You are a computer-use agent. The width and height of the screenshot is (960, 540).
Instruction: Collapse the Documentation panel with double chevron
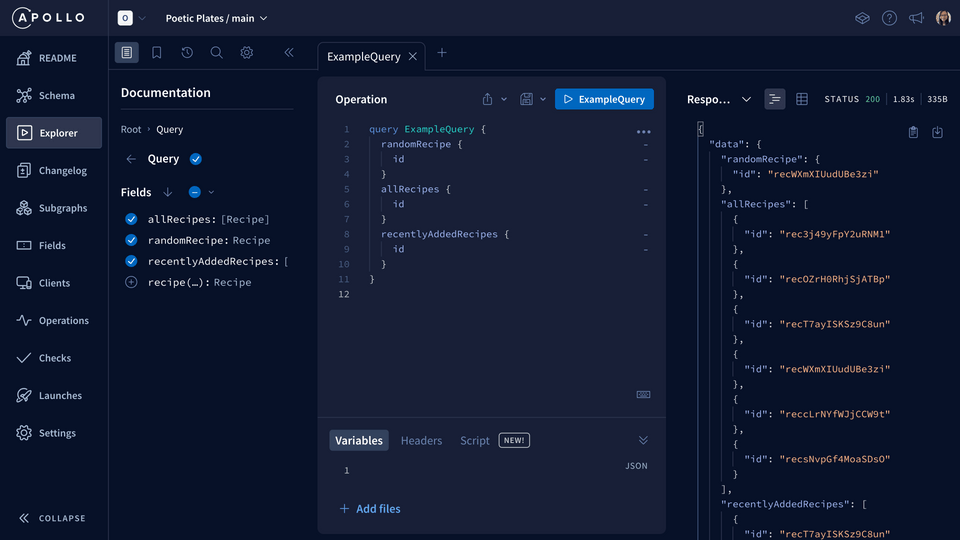coord(289,53)
